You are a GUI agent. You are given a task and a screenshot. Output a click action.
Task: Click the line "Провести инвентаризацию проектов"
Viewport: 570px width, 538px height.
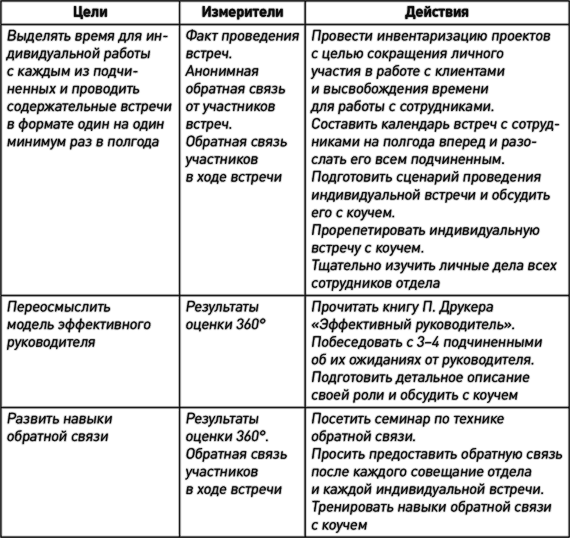[x=431, y=36]
